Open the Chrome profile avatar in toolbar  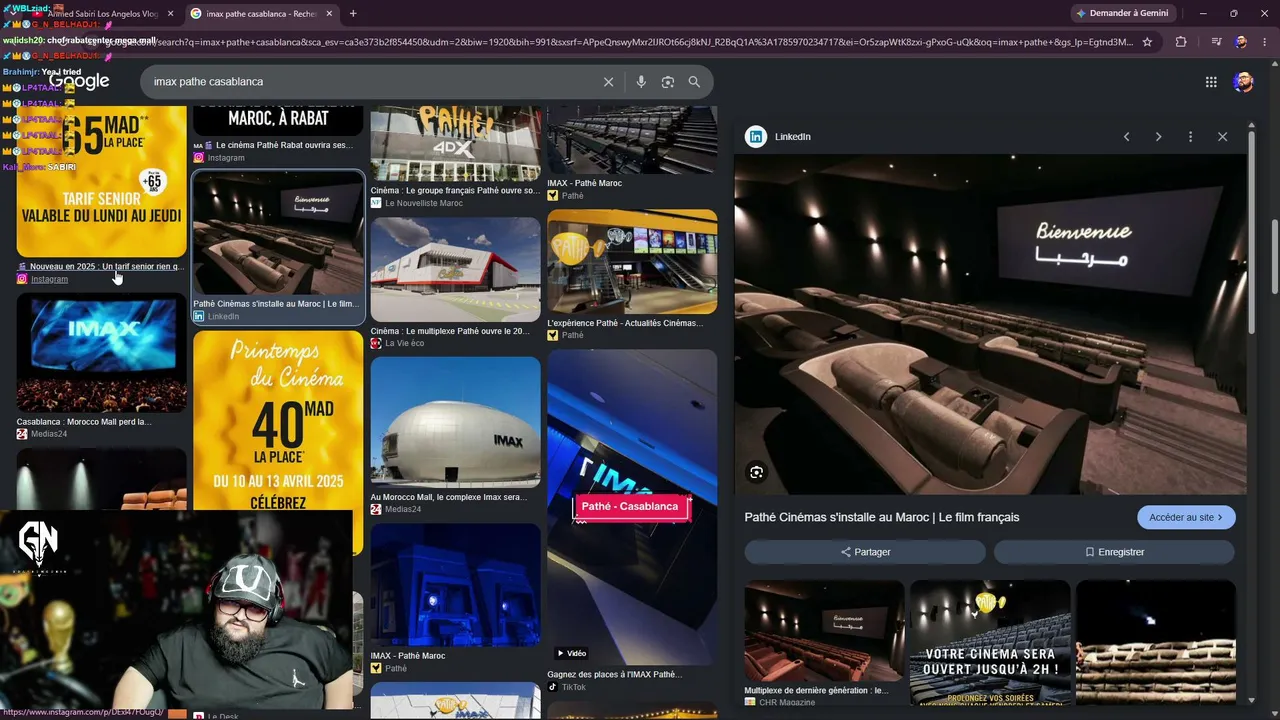click(1241, 42)
